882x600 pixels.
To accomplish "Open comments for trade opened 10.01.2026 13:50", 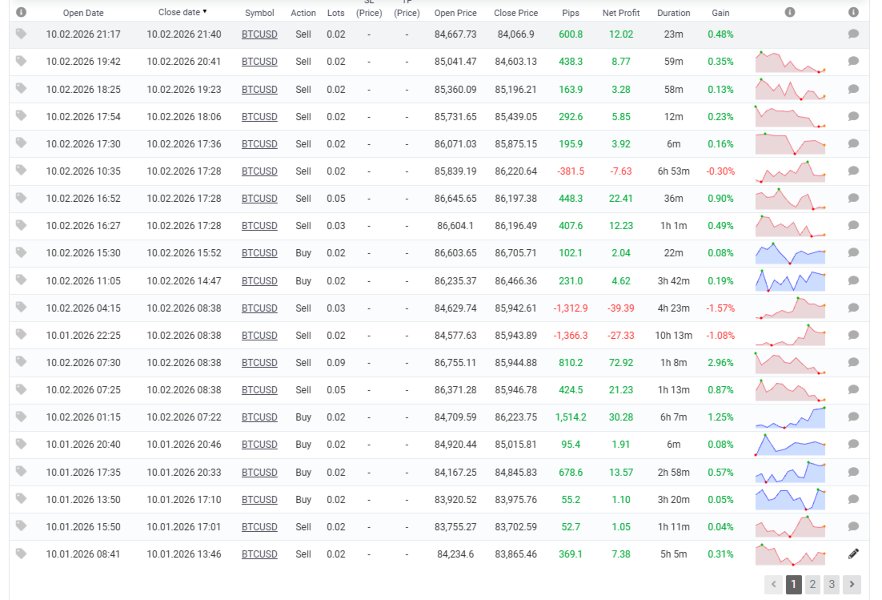I will click(x=853, y=499).
